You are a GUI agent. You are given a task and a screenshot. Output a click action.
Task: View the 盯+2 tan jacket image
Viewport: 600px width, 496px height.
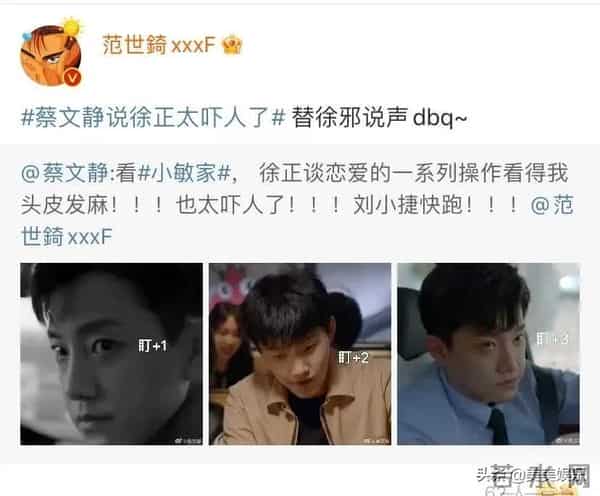[x=300, y=354]
